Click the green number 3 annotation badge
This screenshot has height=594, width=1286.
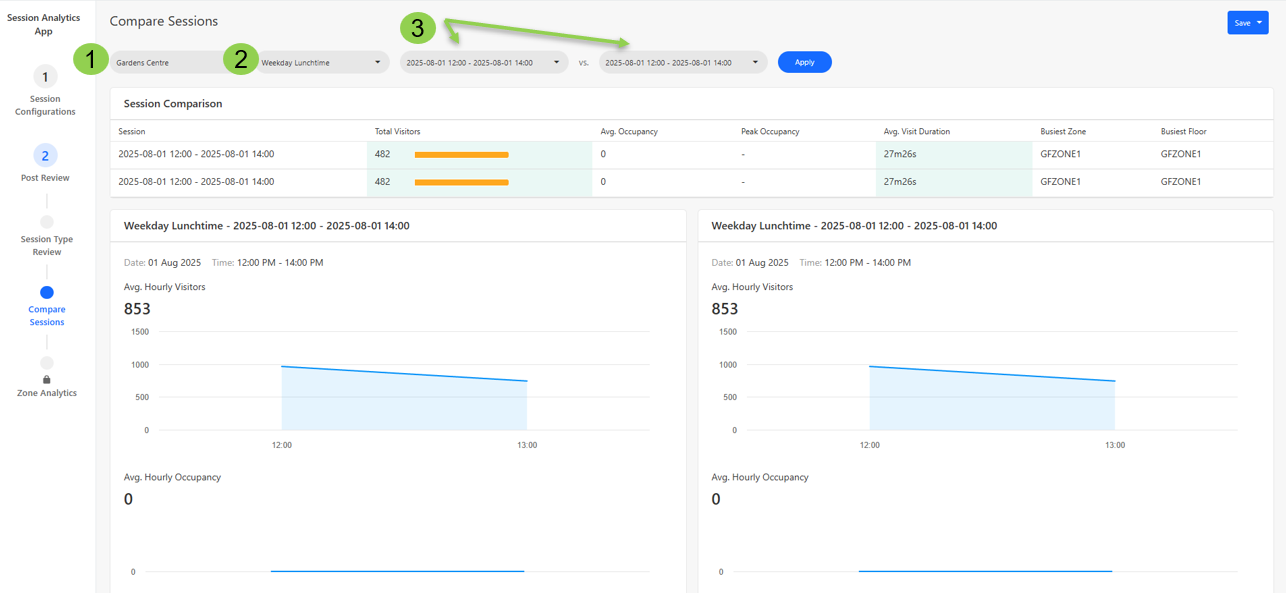418,29
